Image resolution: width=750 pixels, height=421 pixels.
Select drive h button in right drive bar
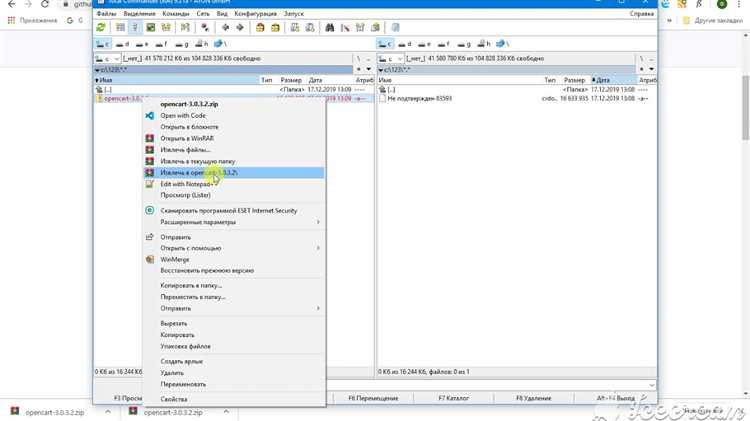[487, 44]
